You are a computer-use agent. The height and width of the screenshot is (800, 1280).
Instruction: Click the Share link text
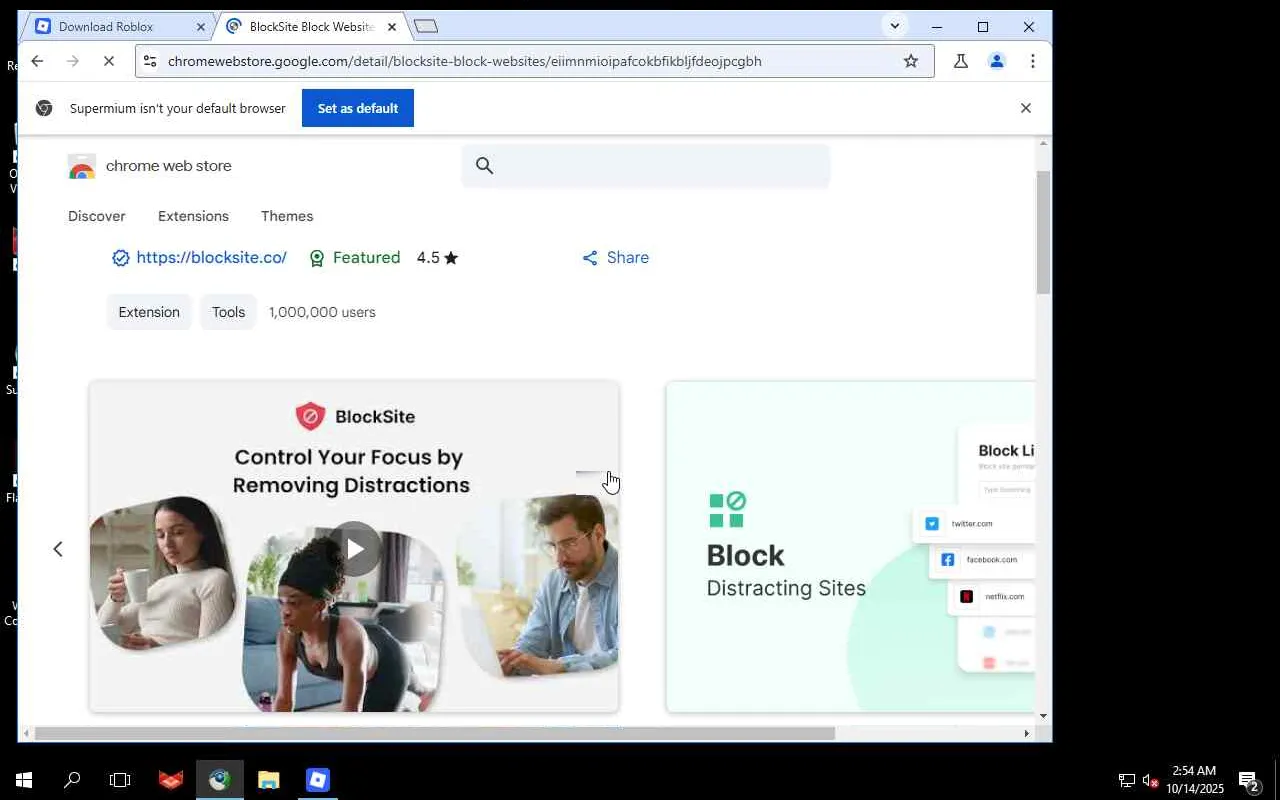click(628, 258)
